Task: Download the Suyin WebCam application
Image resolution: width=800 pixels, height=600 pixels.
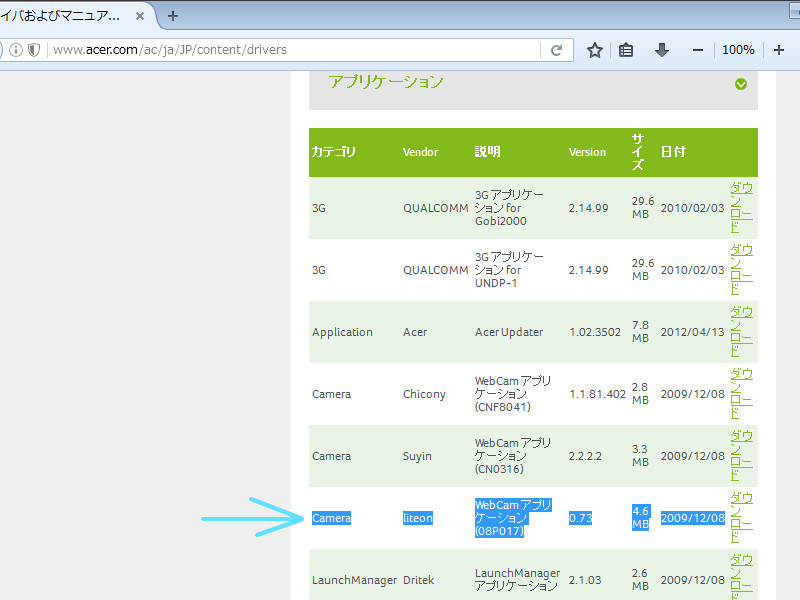Action: coord(741,456)
